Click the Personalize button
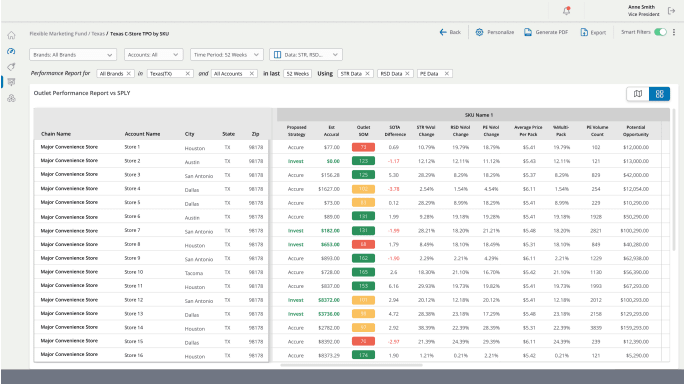 click(x=495, y=32)
